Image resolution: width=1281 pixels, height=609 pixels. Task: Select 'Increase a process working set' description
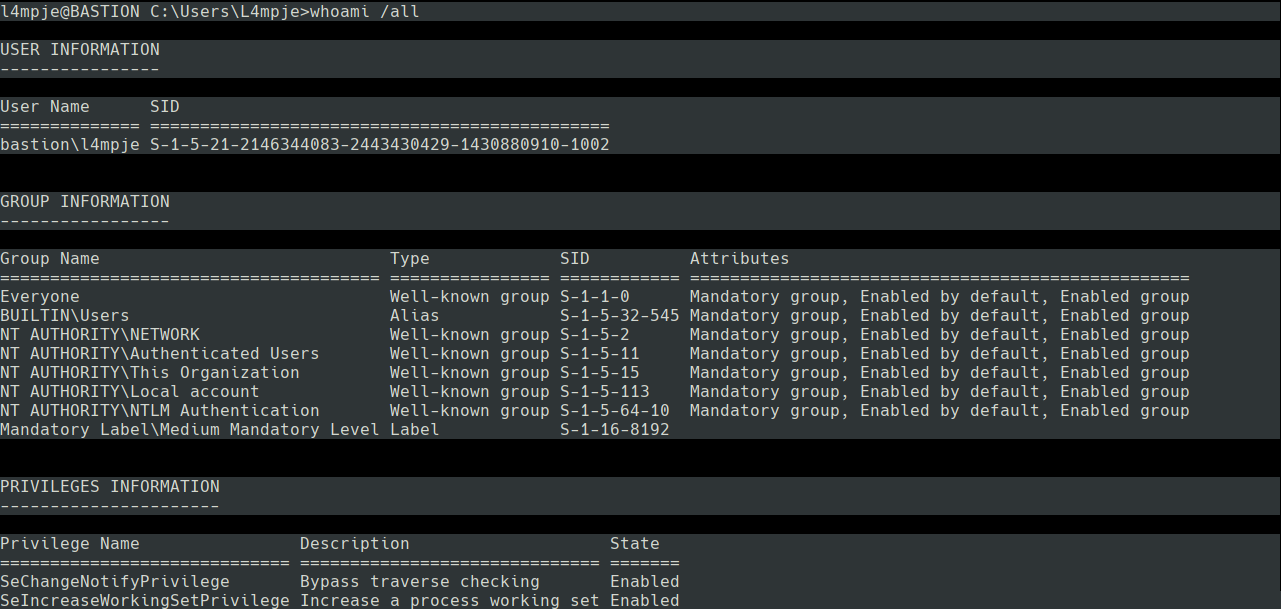(x=450, y=600)
